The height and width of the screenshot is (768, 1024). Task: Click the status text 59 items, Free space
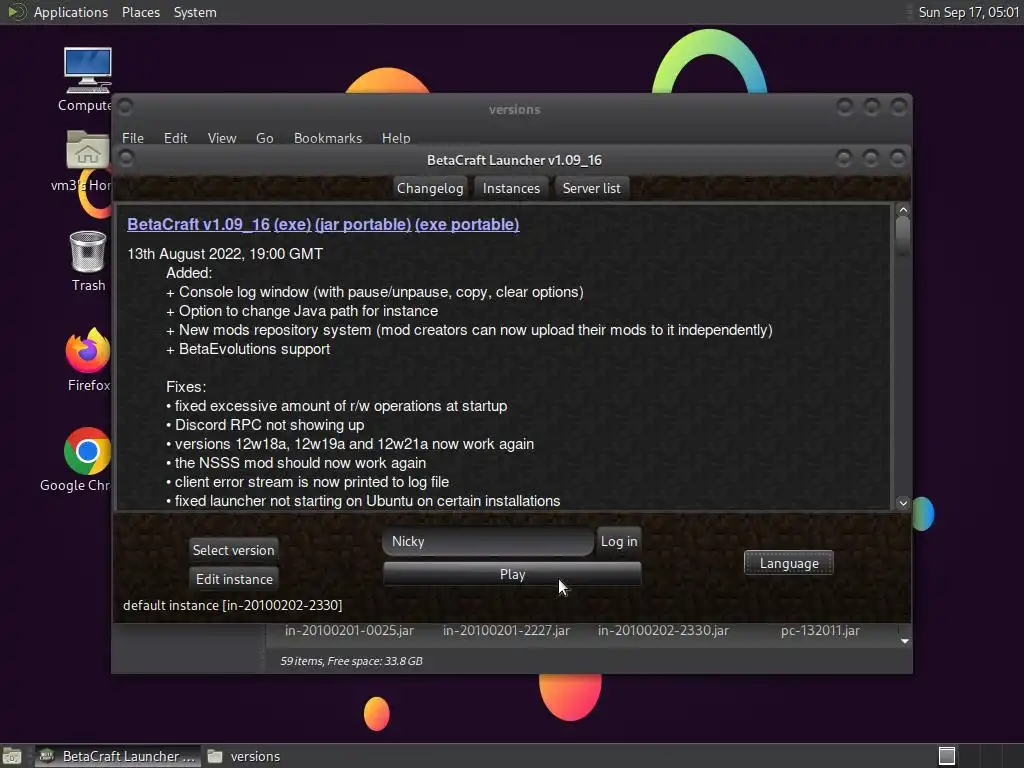pyautogui.click(x=351, y=661)
